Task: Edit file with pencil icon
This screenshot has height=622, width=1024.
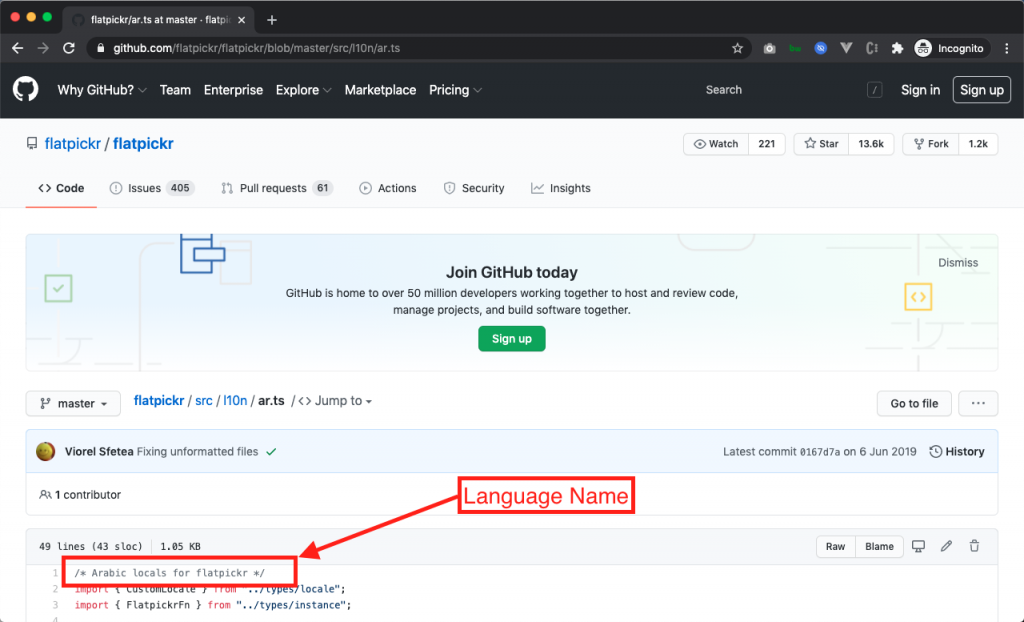Action: (x=946, y=546)
